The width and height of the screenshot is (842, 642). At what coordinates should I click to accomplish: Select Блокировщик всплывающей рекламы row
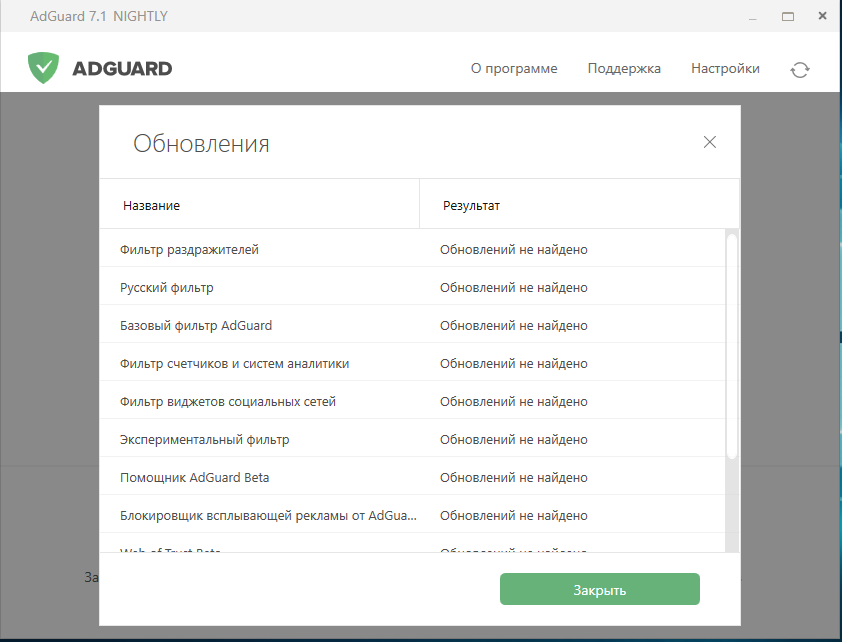[412, 515]
